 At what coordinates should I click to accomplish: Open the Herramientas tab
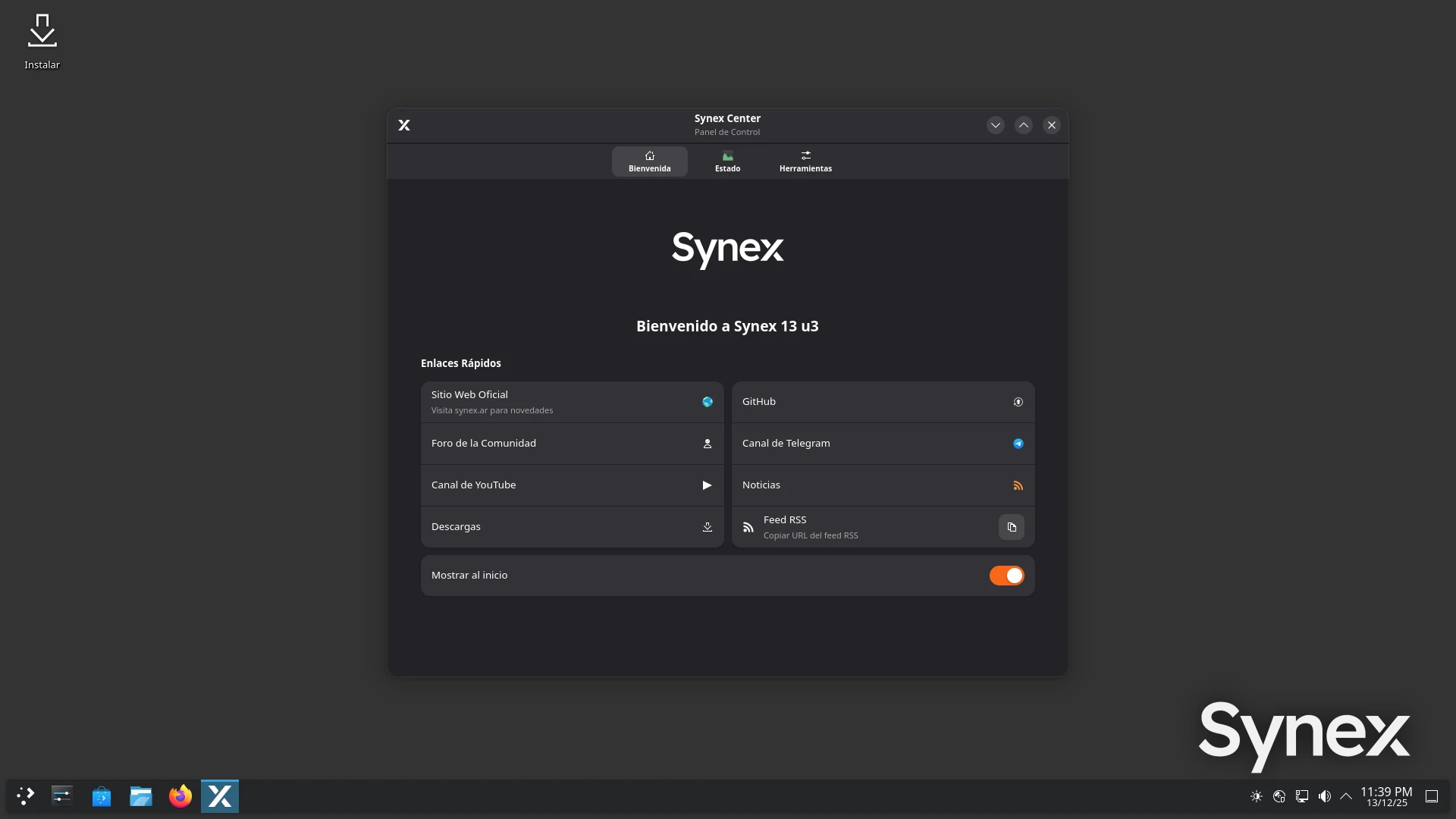coord(805,162)
